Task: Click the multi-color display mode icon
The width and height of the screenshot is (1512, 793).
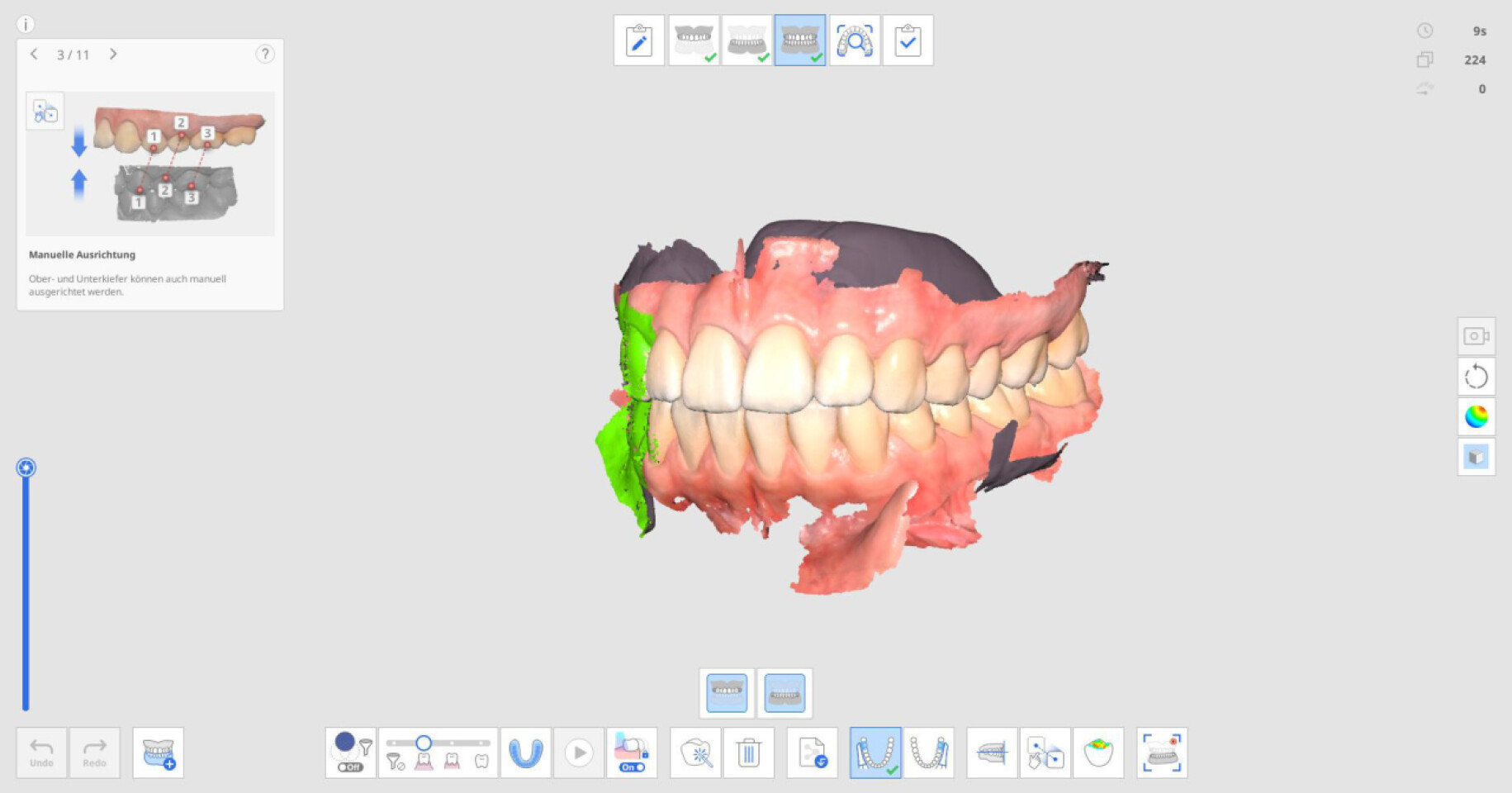Action: pos(1476,416)
